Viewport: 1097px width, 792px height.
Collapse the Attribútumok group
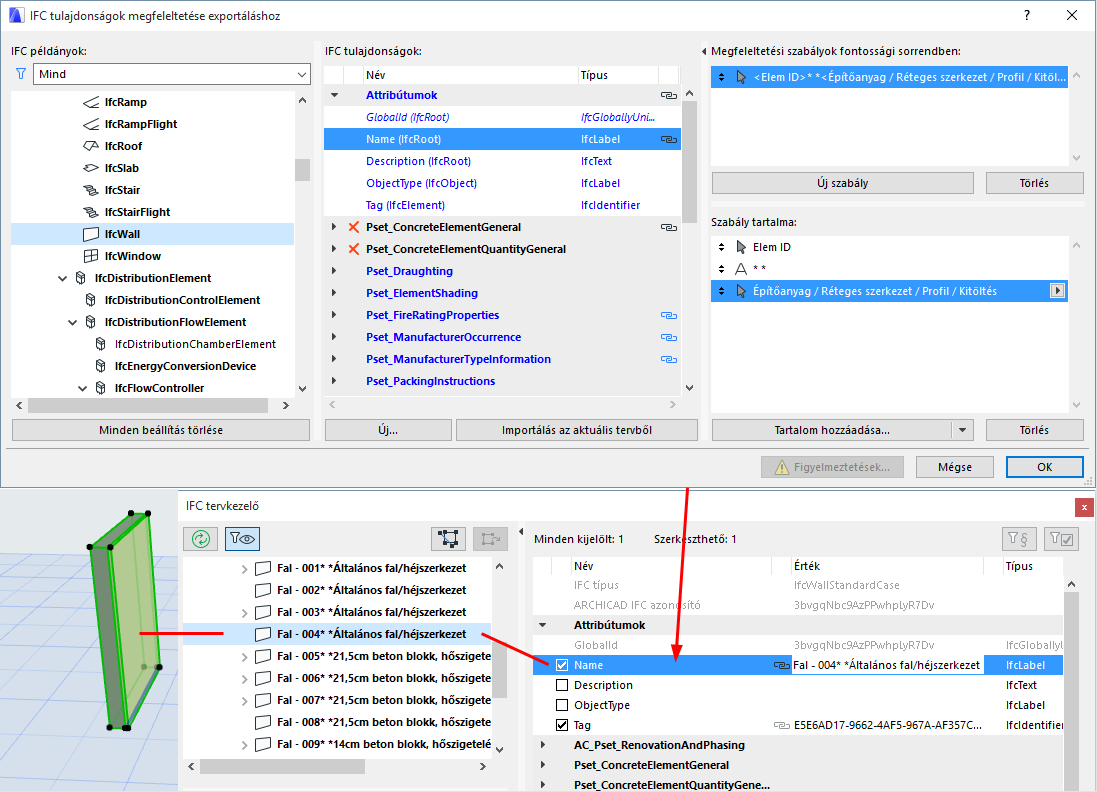pyautogui.click(x=334, y=95)
